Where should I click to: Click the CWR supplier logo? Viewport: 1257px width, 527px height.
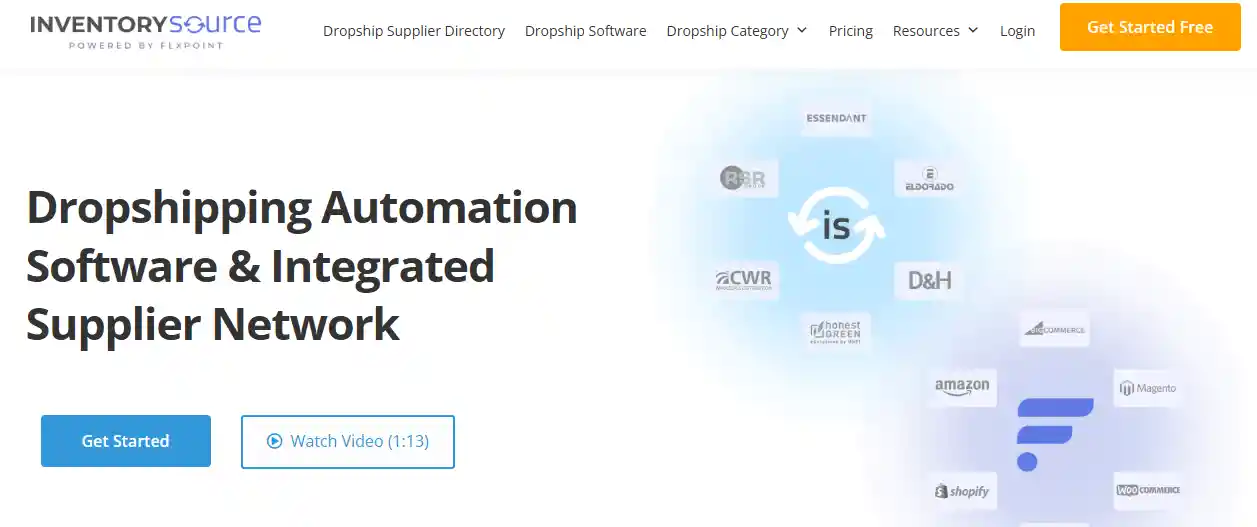click(x=744, y=280)
